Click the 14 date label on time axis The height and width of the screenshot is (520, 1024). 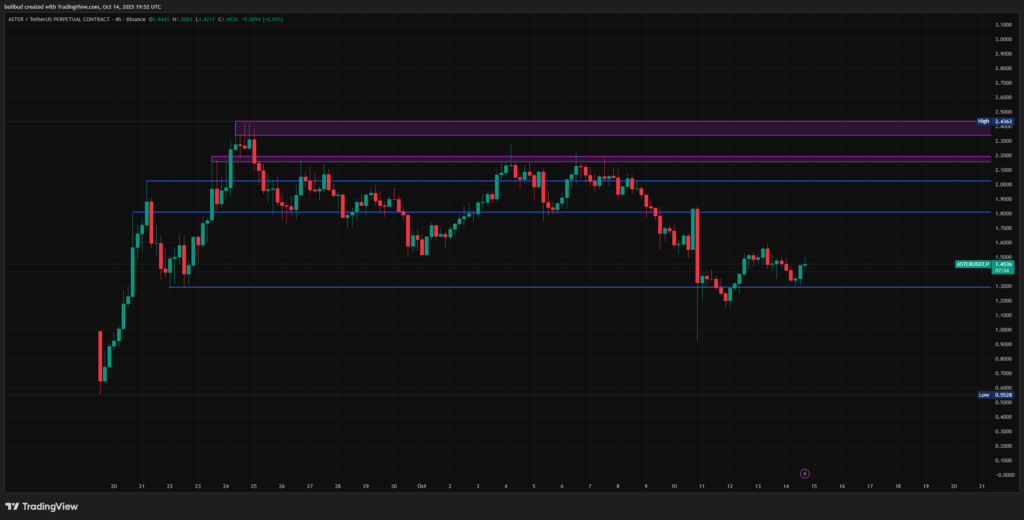point(787,486)
